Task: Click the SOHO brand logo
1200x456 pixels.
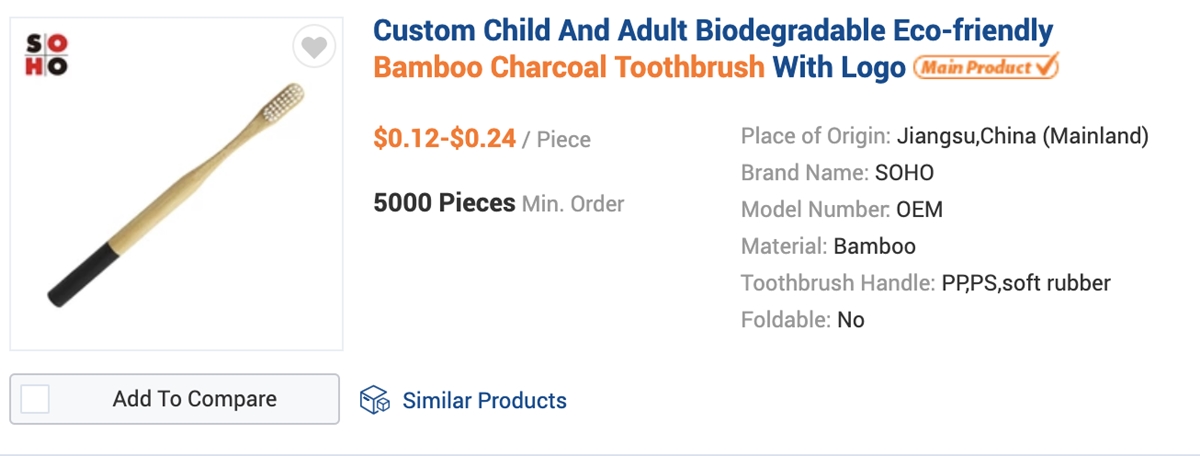Action: click(45, 55)
